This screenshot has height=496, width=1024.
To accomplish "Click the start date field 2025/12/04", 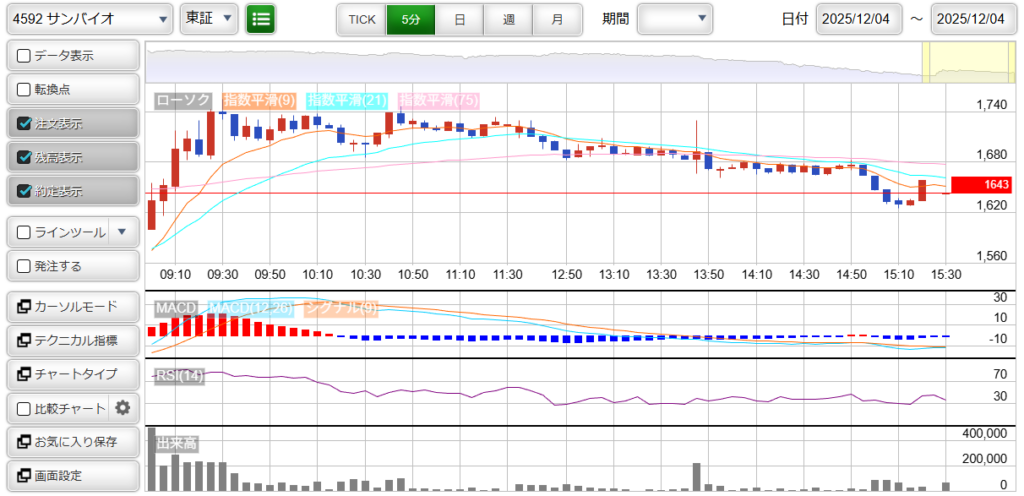I will pyautogui.click(x=860, y=19).
